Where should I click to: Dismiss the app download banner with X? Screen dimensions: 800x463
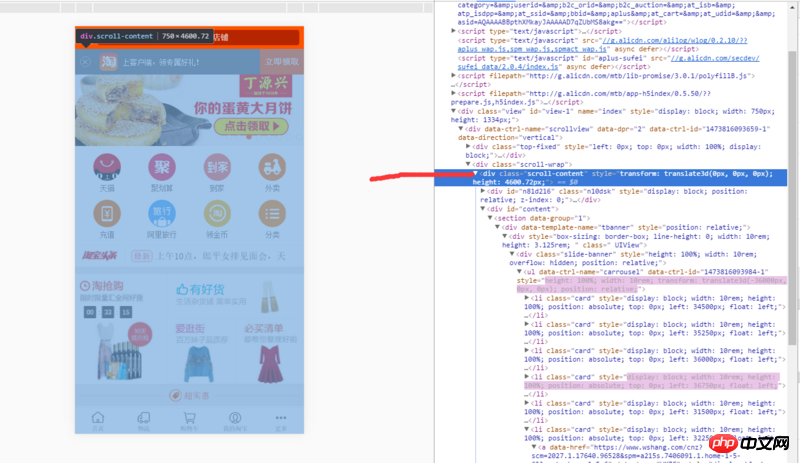point(85,62)
